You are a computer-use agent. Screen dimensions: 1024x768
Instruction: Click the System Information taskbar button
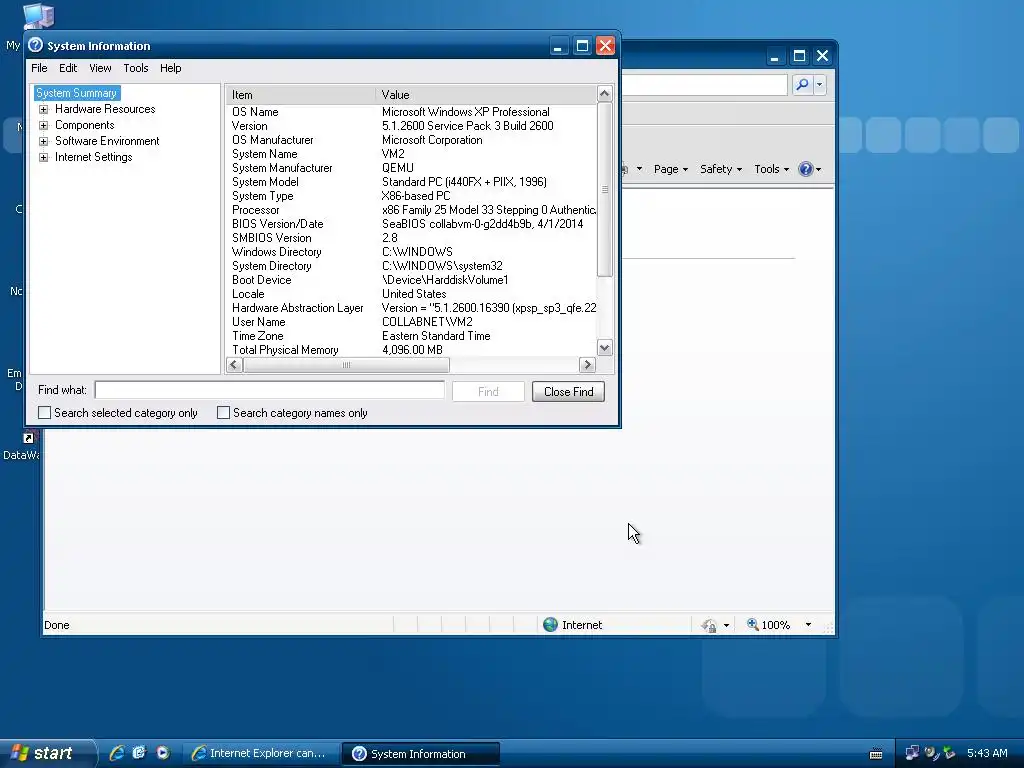point(421,754)
